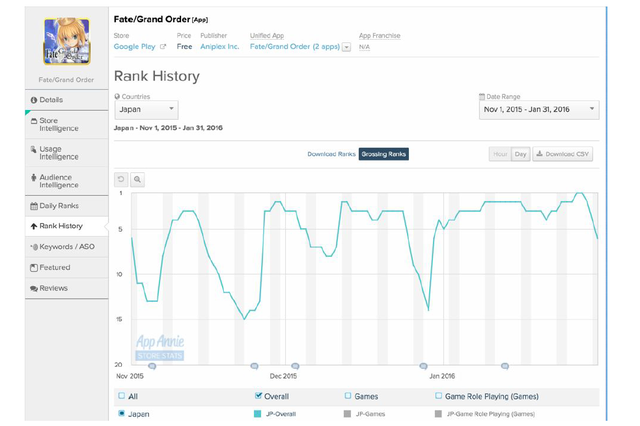Image resolution: width=640 pixels, height=426 pixels.
Task: Click the Reviews speech bubble icon
Action: [34, 288]
